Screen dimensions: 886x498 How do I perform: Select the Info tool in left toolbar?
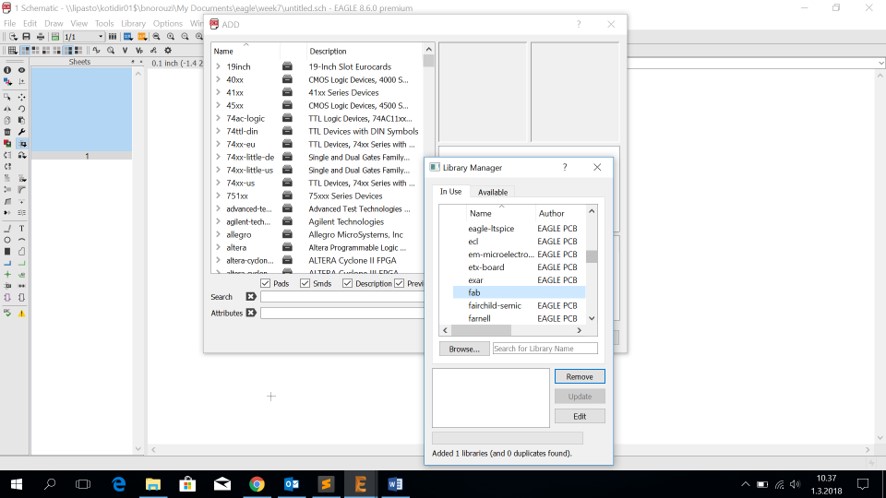pos(7,70)
